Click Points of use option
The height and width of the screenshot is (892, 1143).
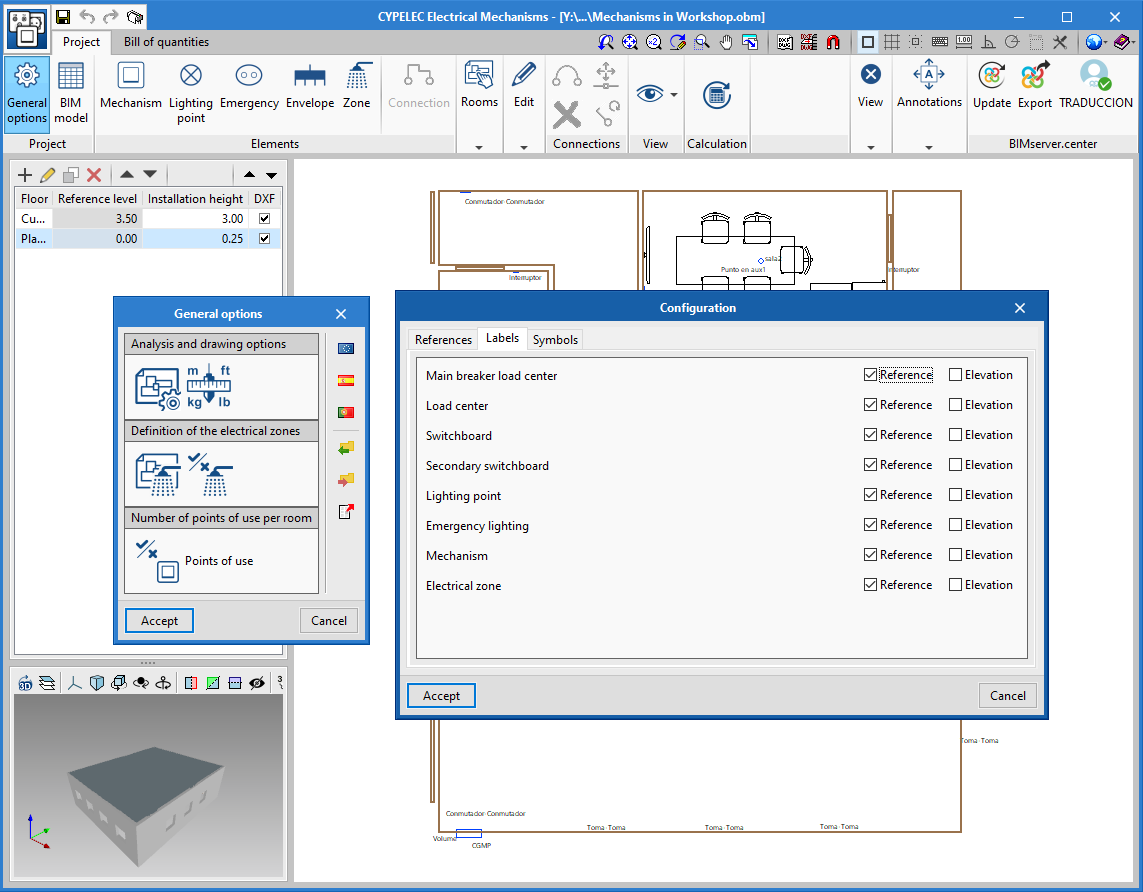[195, 560]
